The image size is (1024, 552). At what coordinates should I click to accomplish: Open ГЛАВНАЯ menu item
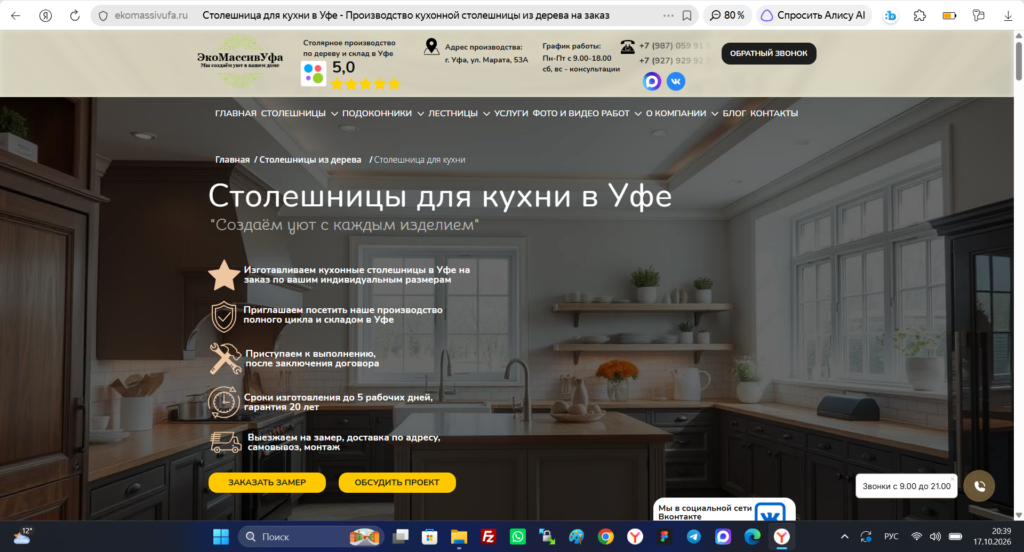[236, 113]
